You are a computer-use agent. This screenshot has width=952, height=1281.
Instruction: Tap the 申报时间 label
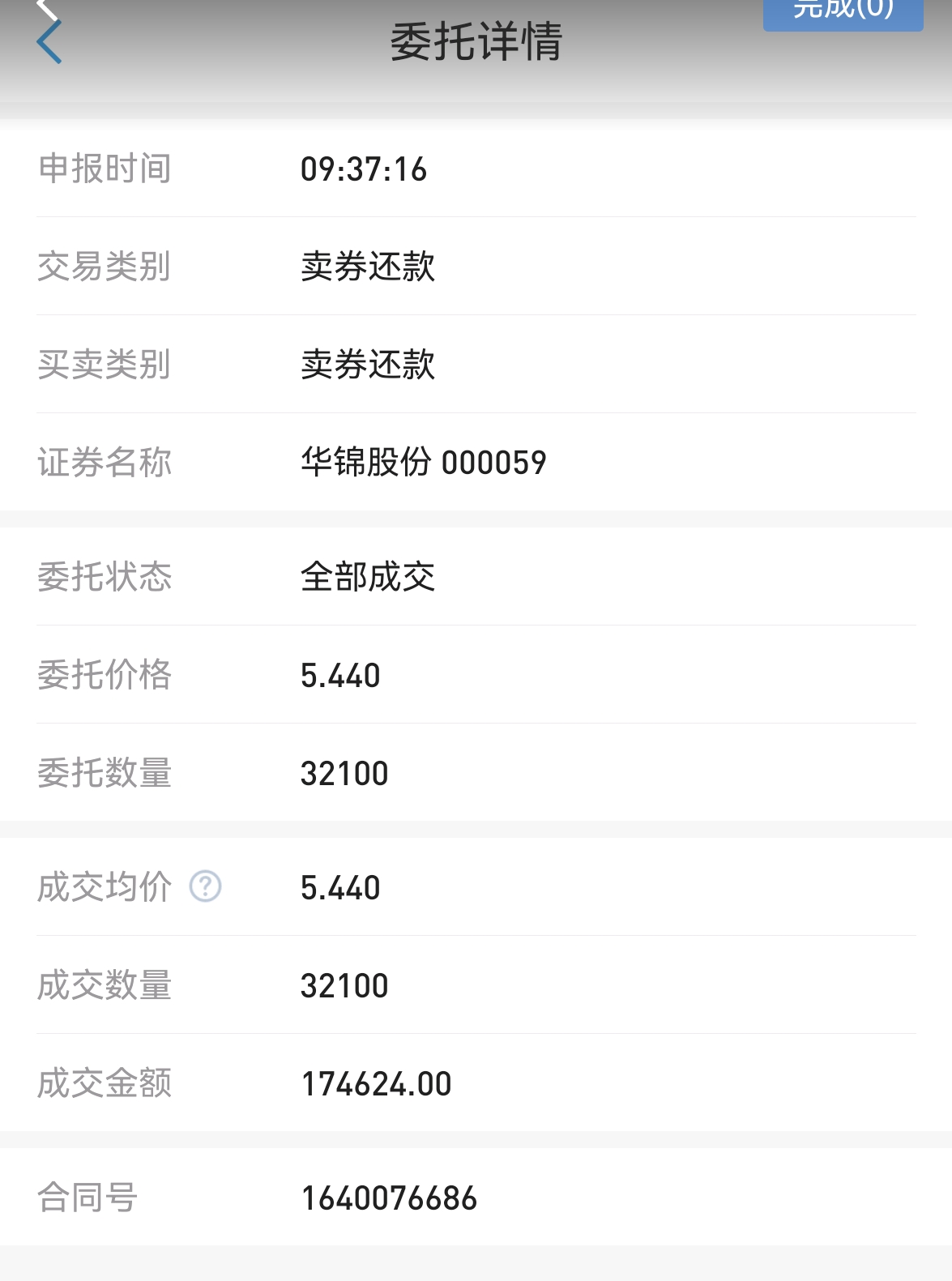click(105, 169)
